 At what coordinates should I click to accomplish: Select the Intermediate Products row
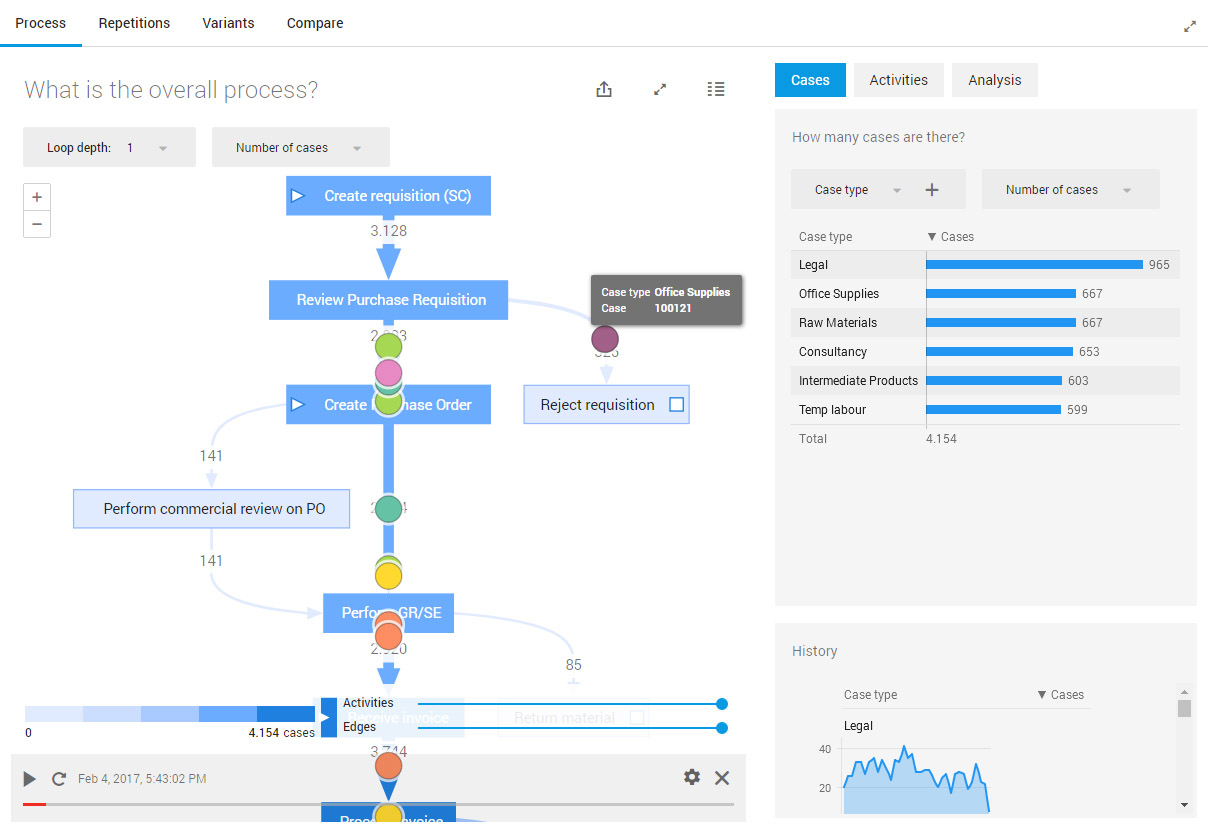985,381
